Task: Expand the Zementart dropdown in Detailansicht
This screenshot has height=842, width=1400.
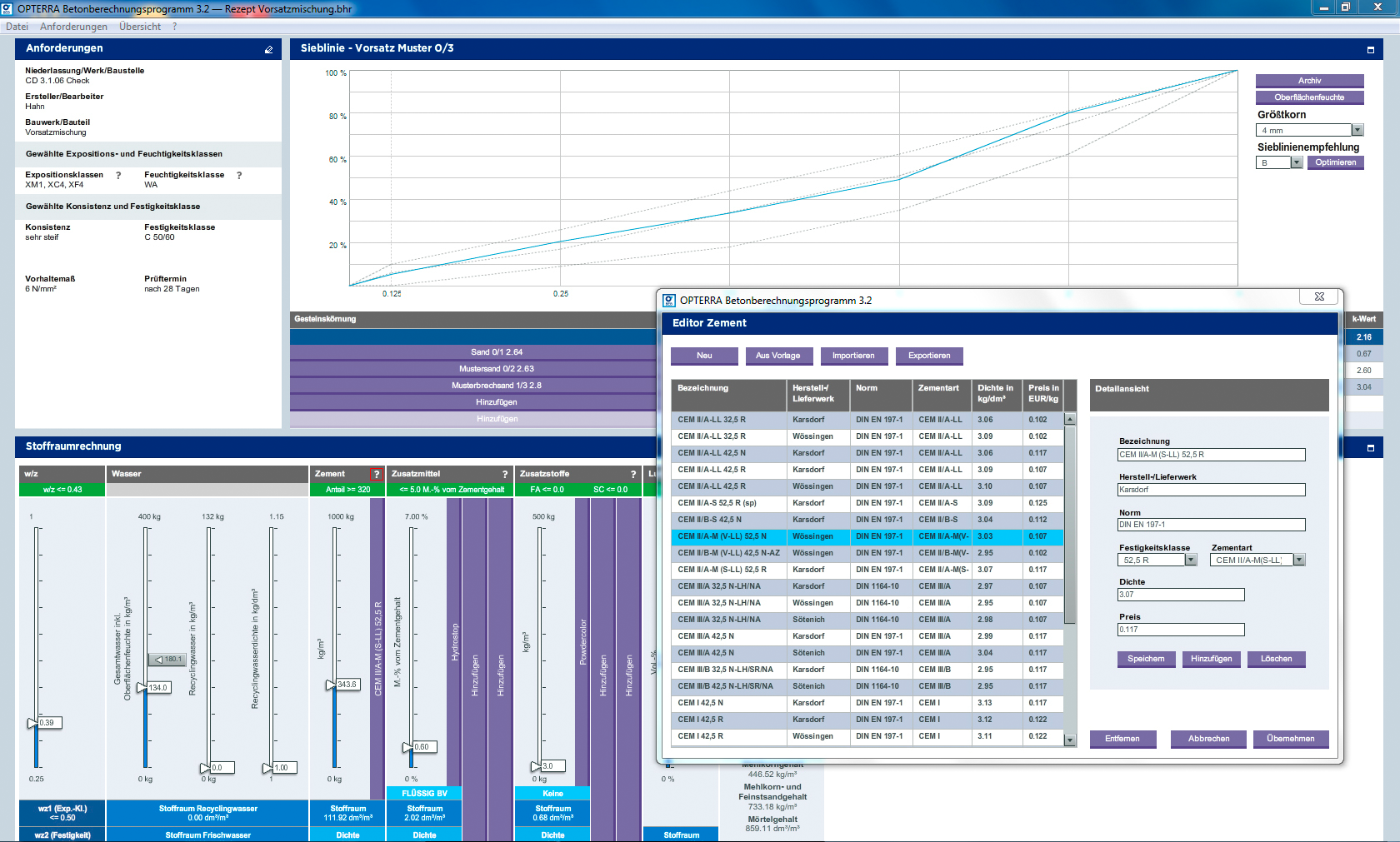Action: point(1299,560)
